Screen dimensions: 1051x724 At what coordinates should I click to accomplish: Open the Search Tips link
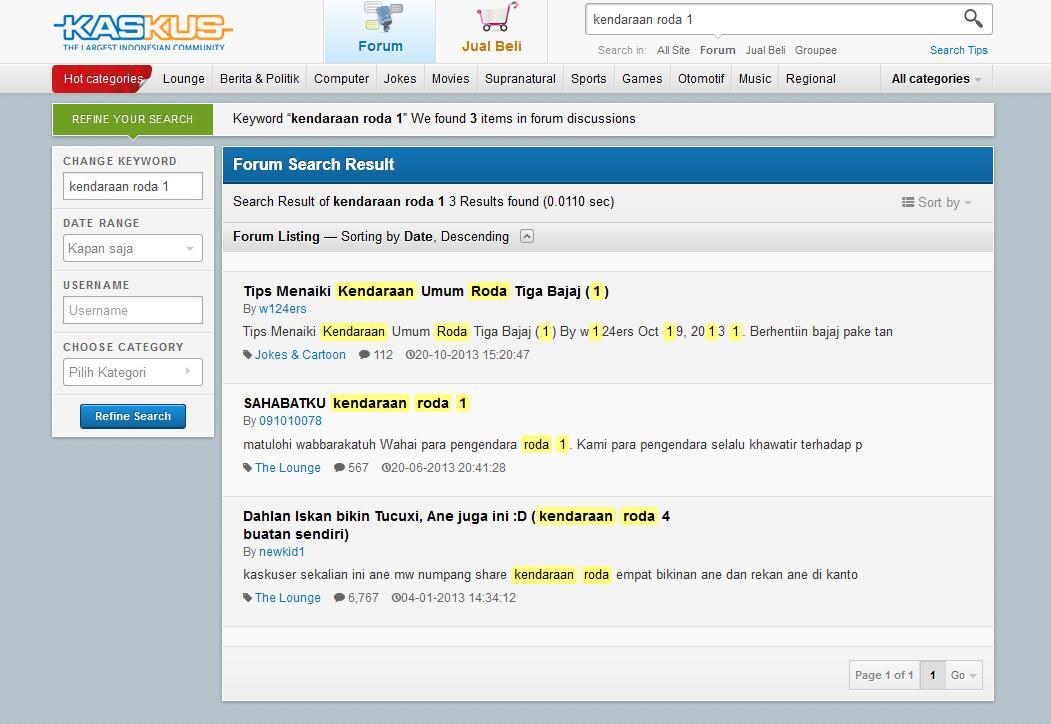(x=959, y=50)
